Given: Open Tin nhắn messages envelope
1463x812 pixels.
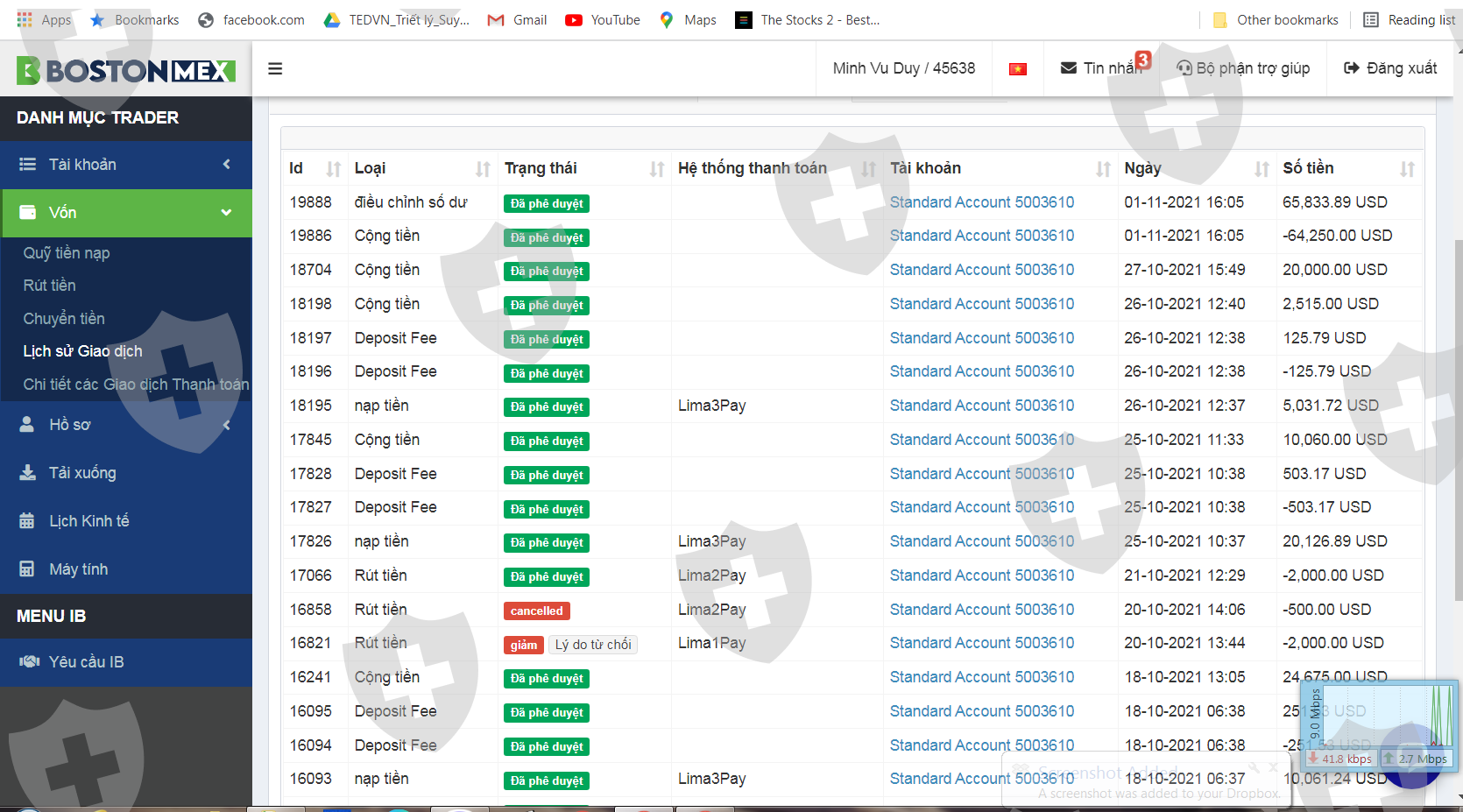Looking at the screenshot, I should [1102, 68].
